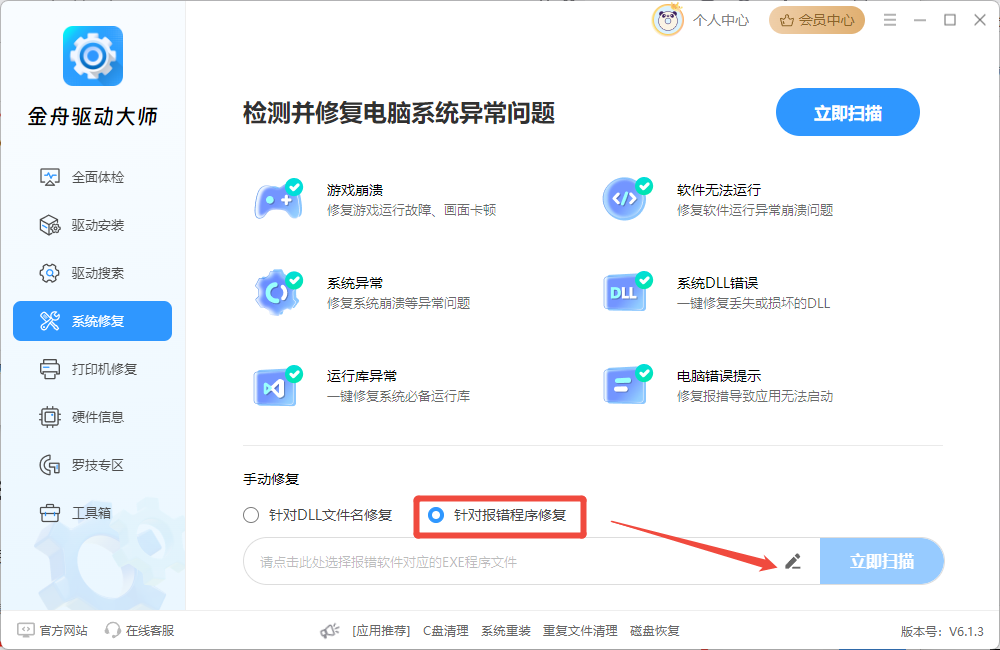Click the 工具箱 toolbox icon
Screen dimensions: 1000x650
tap(50, 513)
